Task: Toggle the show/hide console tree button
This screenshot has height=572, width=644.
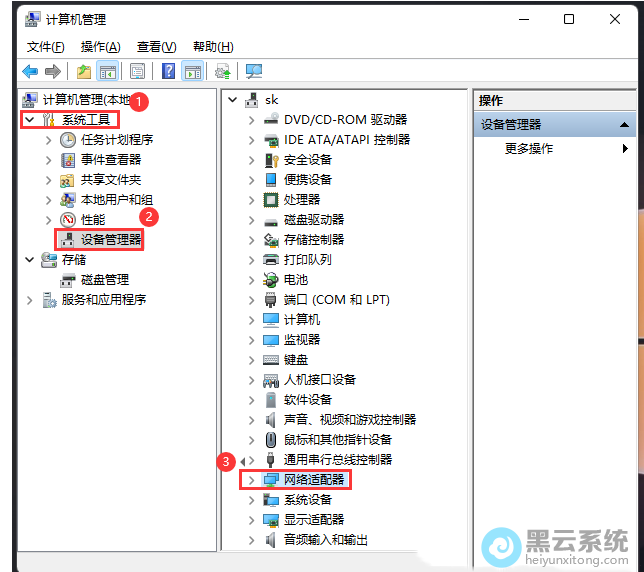Action: pyautogui.click(x=107, y=71)
